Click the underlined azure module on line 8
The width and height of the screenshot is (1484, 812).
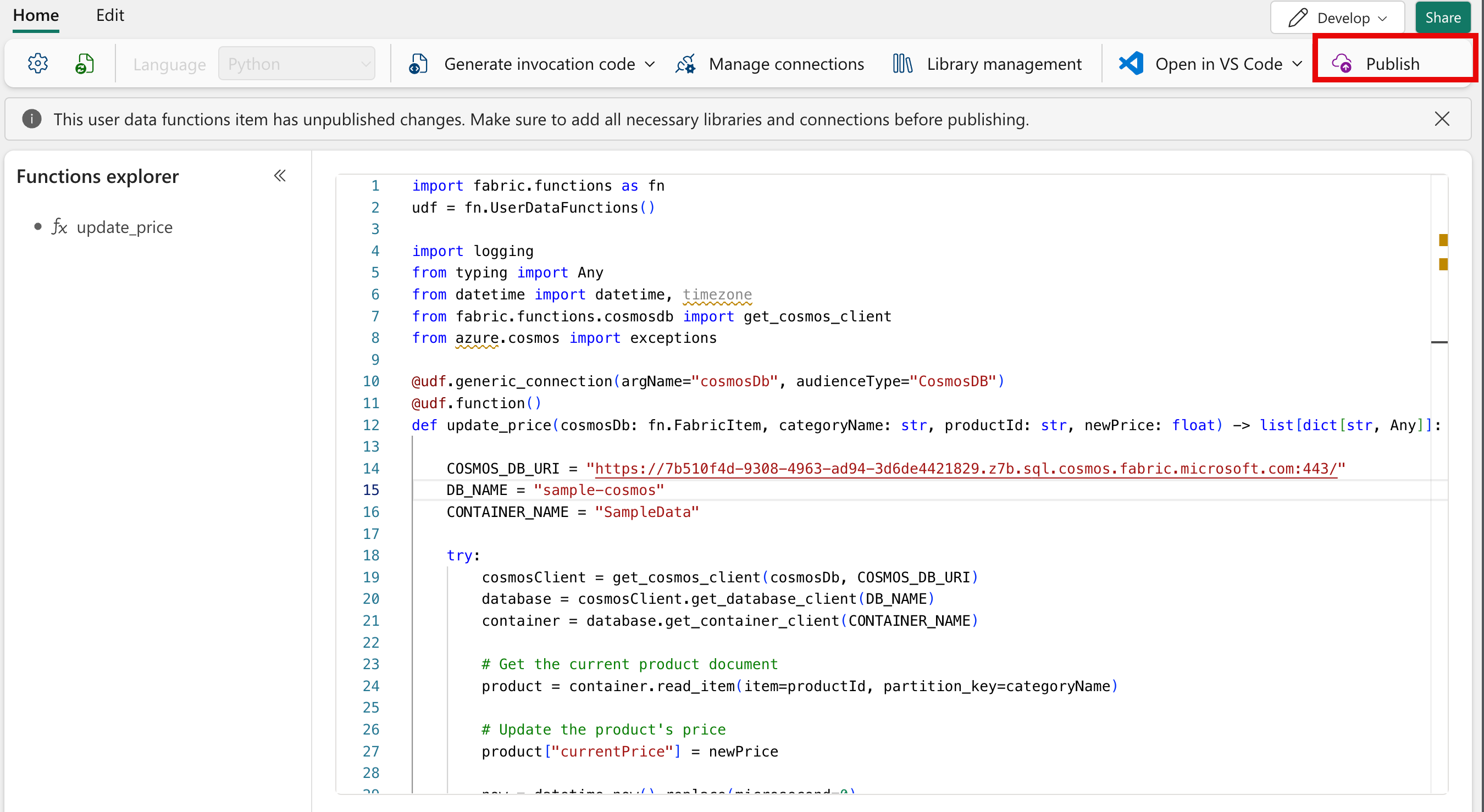pyautogui.click(x=477, y=338)
